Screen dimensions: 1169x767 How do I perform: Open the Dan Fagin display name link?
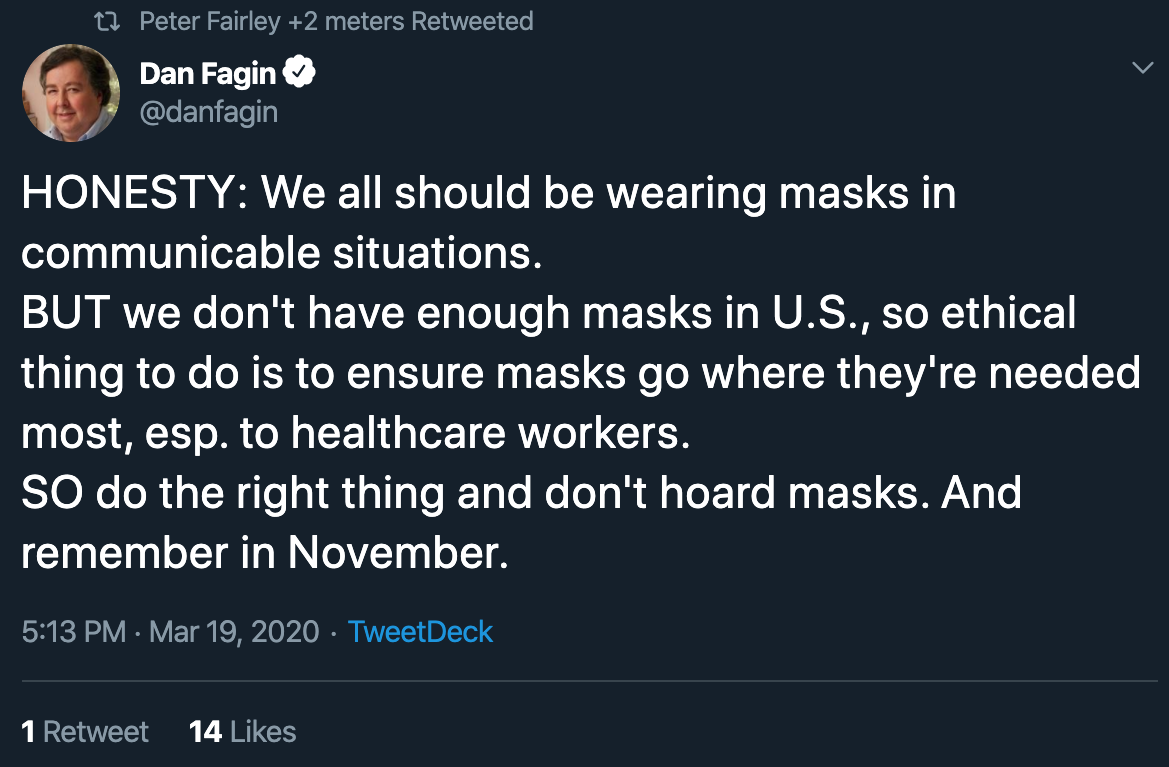208,73
